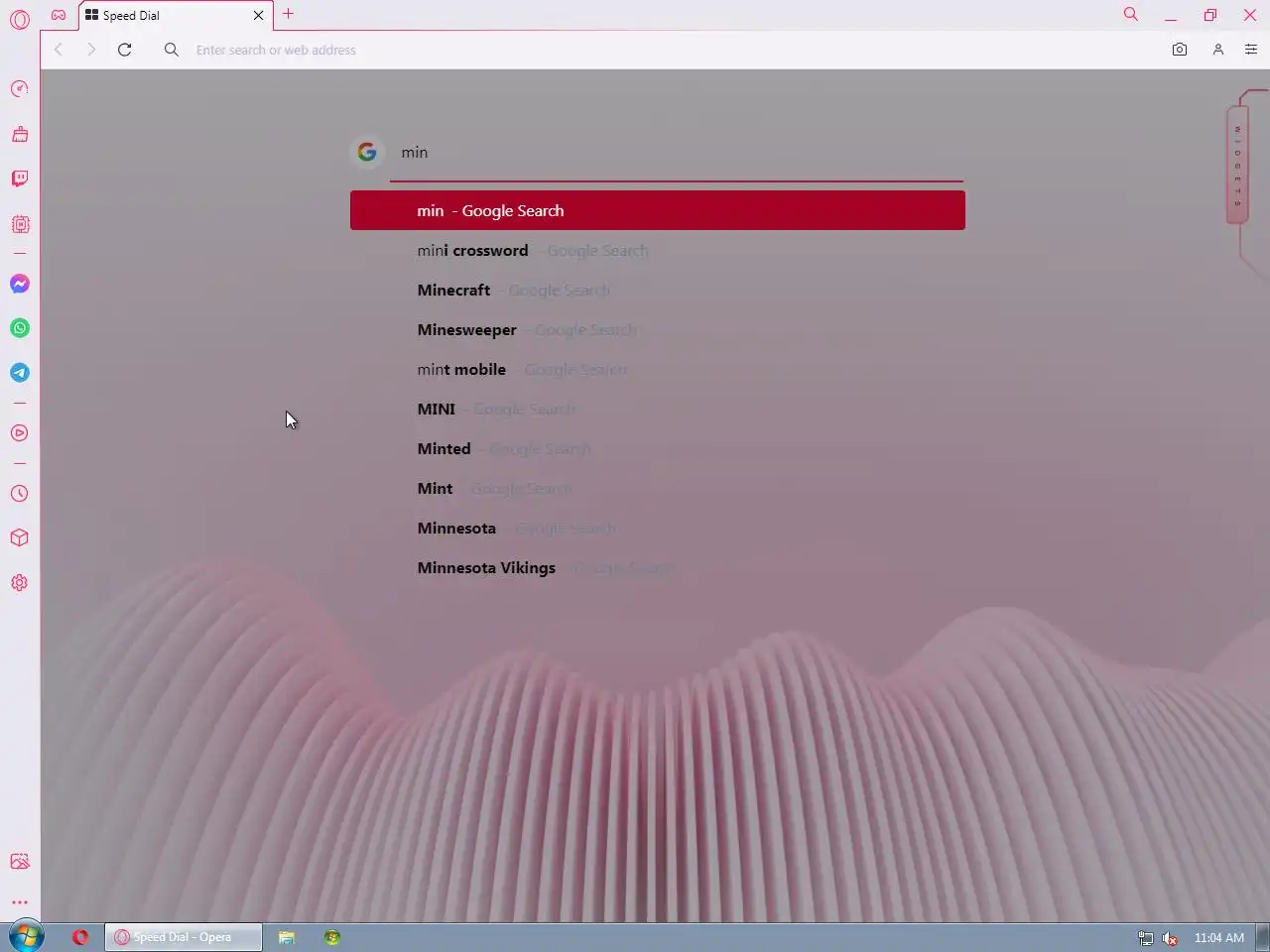Screen dimensions: 1270x952
Task: Open Facebook Messenger in sidebar
Action: click(20, 284)
